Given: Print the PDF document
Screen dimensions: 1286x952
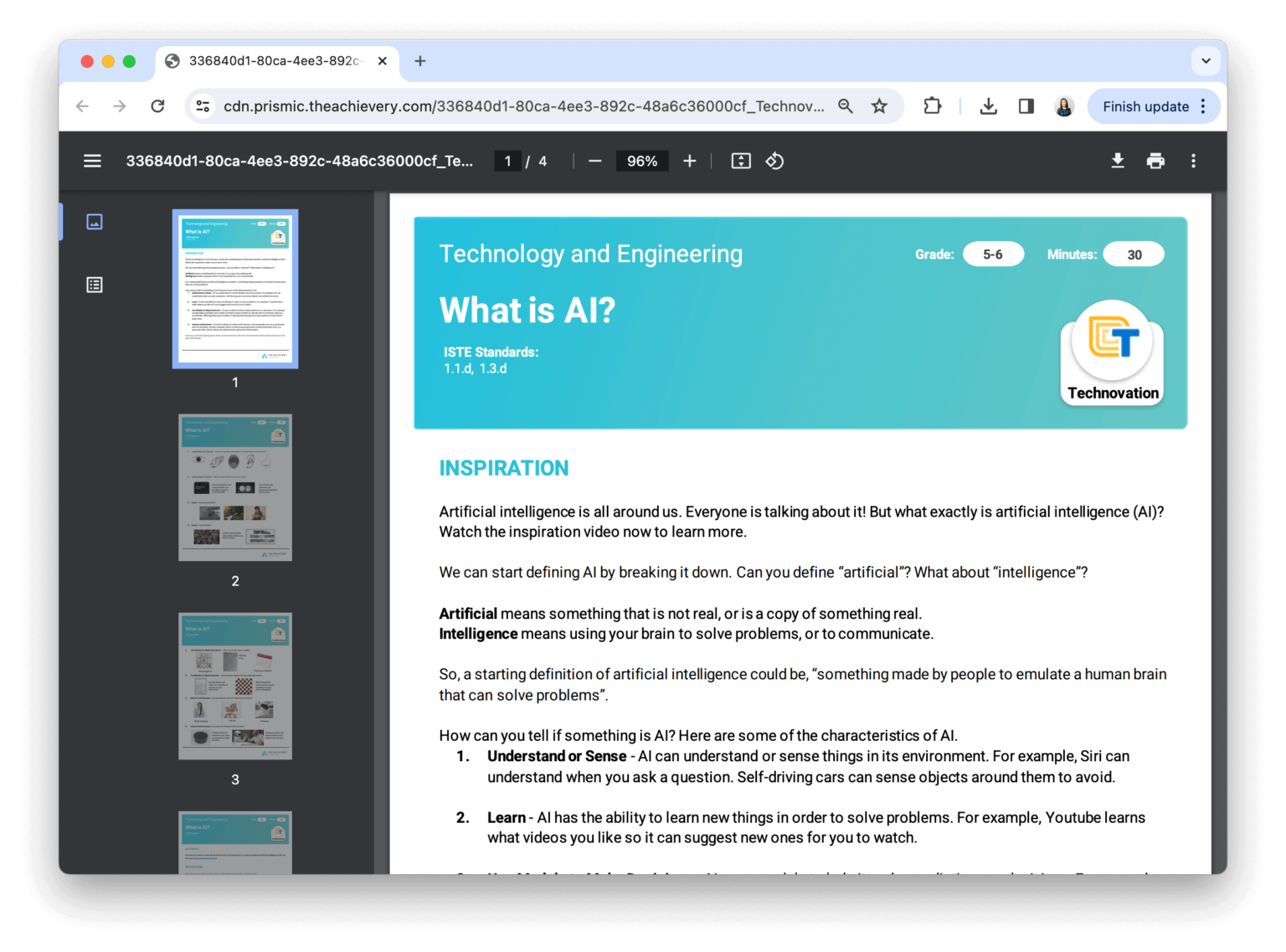Looking at the screenshot, I should click(x=1155, y=160).
